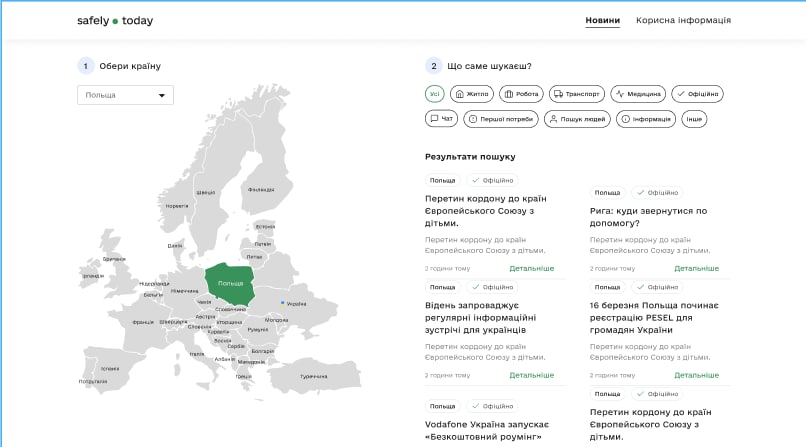Image resolution: width=806 pixels, height=447 pixels.
Task: Toggle the Інше filter chip
Action: (694, 119)
